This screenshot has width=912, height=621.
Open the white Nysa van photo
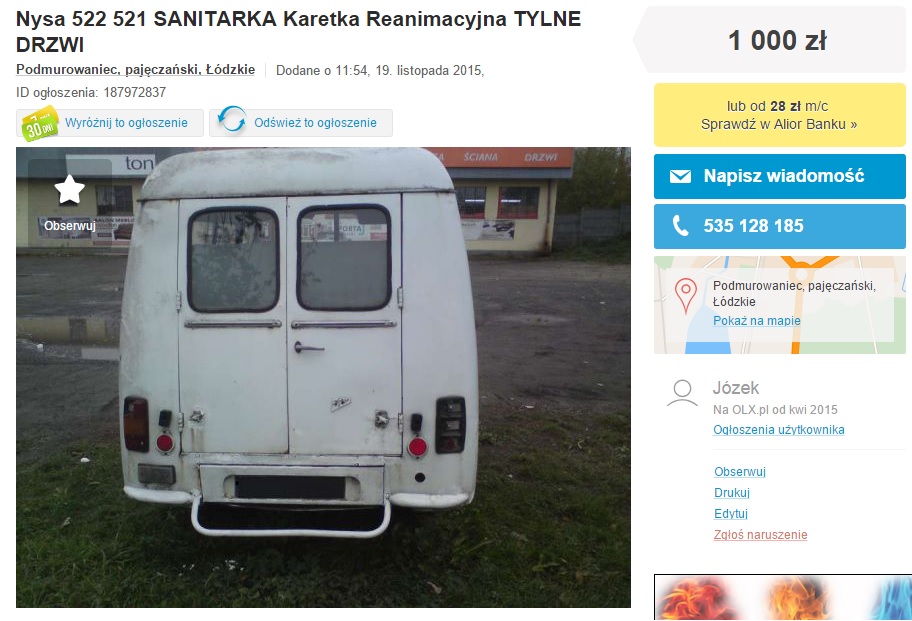[323, 377]
